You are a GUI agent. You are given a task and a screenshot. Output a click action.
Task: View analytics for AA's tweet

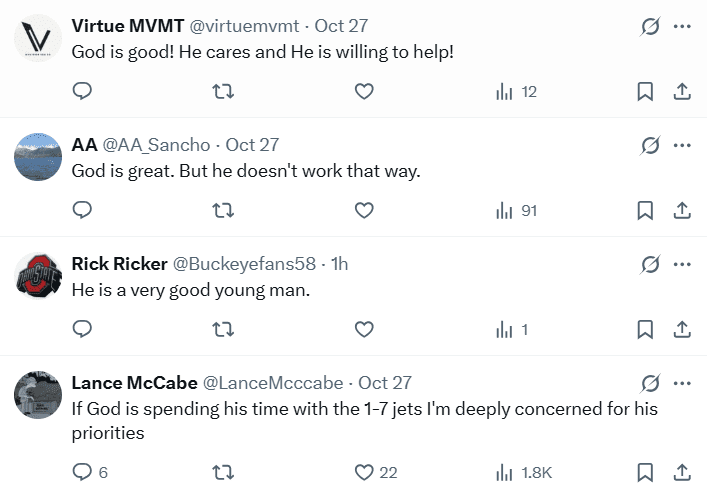pos(516,210)
